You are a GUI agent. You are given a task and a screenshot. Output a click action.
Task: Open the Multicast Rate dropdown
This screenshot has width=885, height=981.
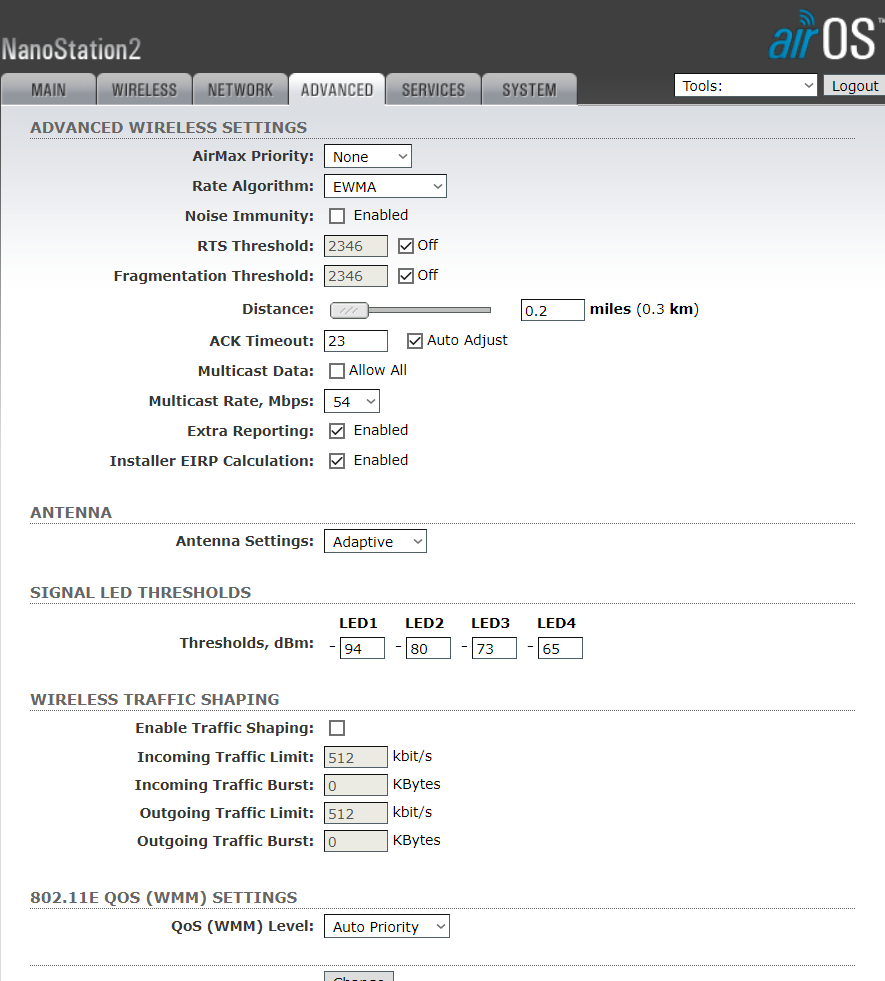click(351, 402)
